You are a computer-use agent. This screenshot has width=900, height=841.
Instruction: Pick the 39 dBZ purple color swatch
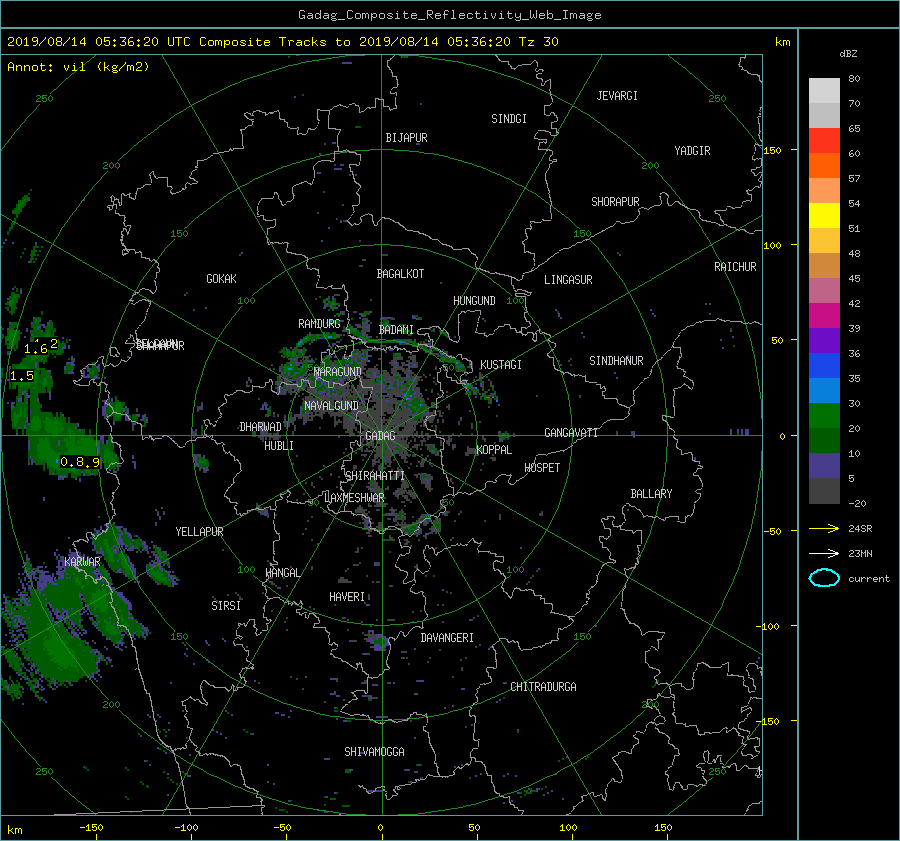click(x=824, y=340)
